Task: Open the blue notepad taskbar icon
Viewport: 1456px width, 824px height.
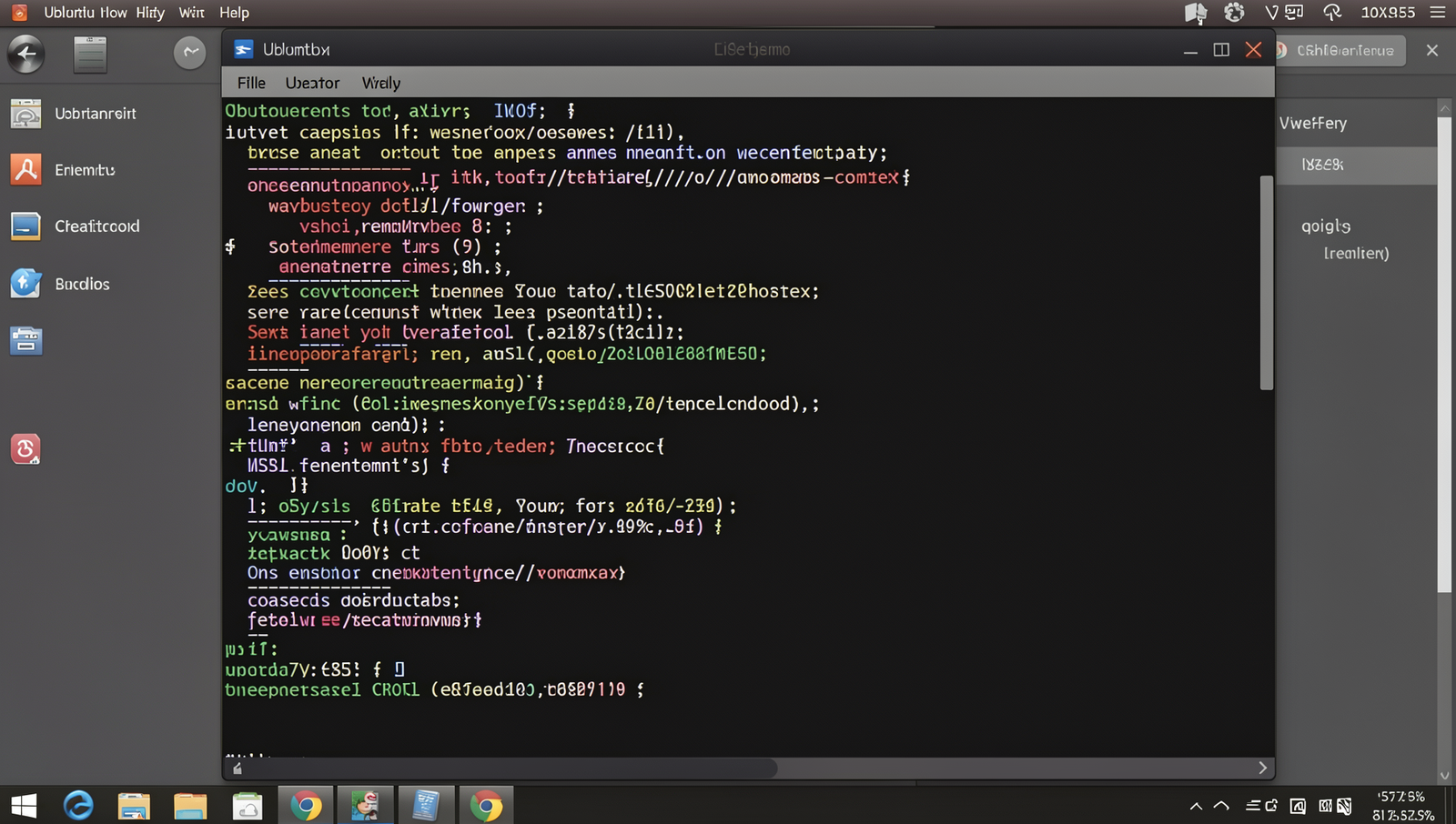Action: 425,806
